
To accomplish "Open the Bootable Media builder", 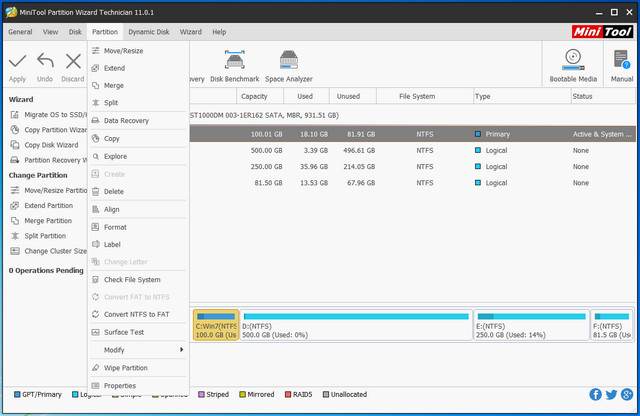I will point(573,67).
